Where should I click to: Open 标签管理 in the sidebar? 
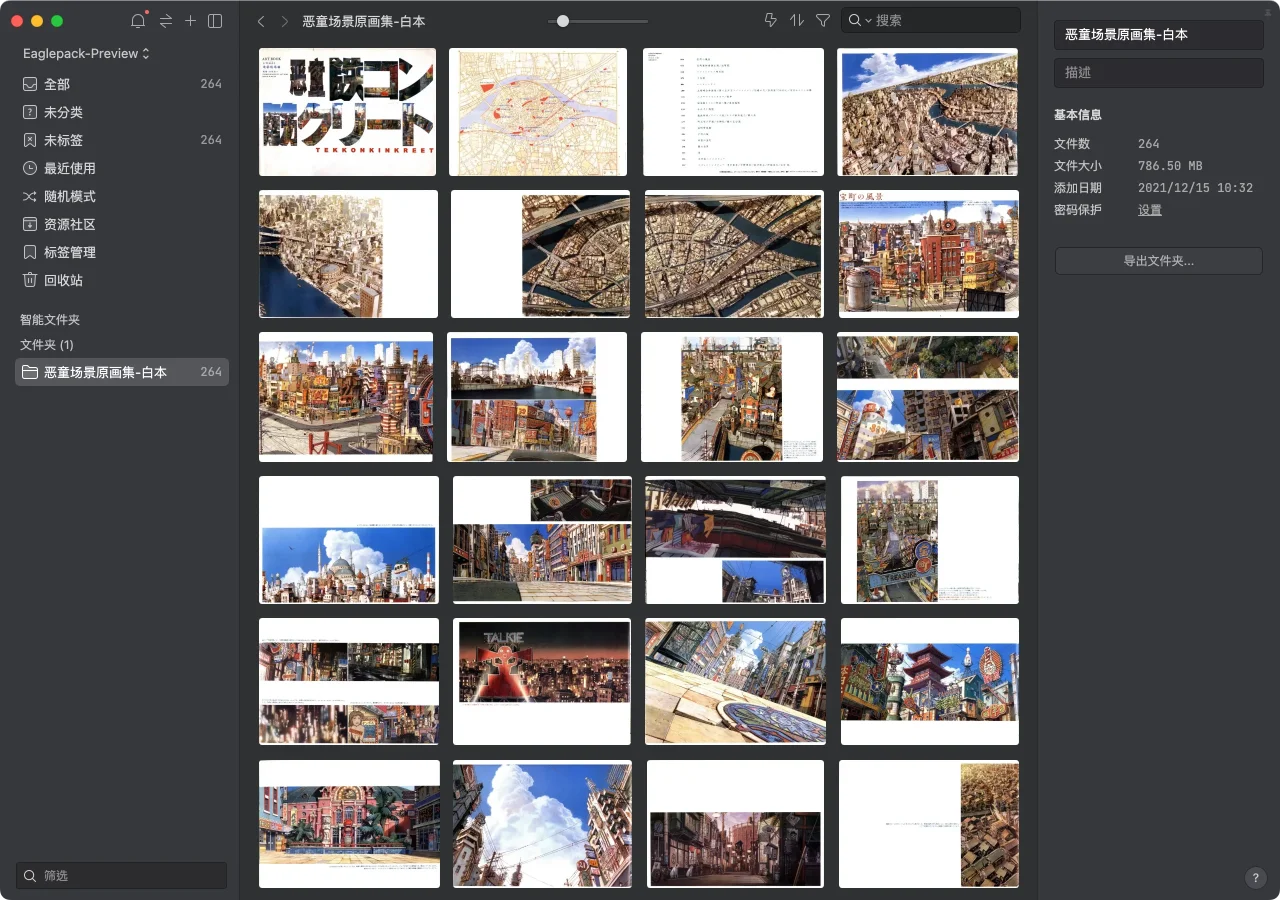(122, 252)
